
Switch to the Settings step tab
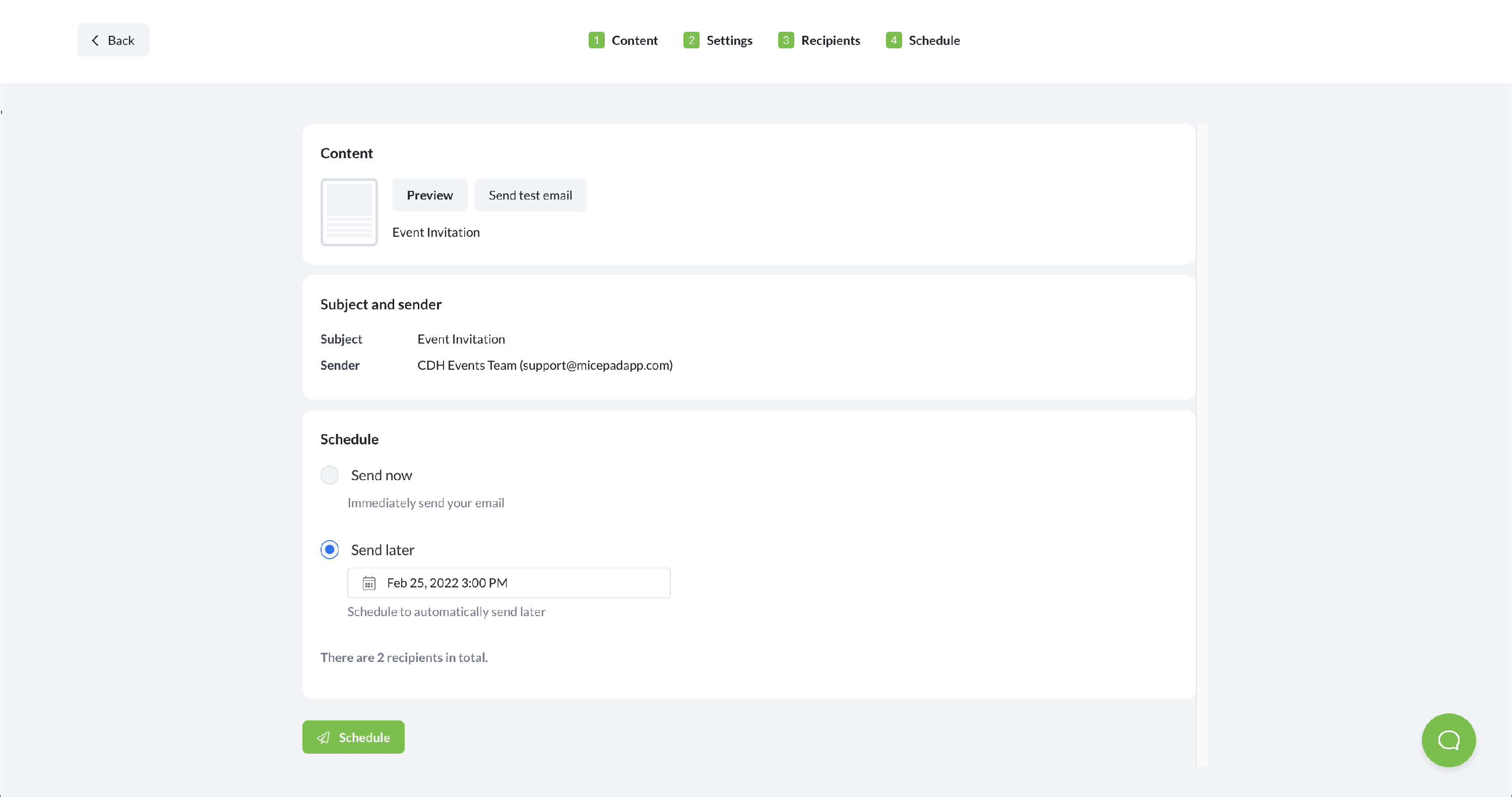coord(729,40)
